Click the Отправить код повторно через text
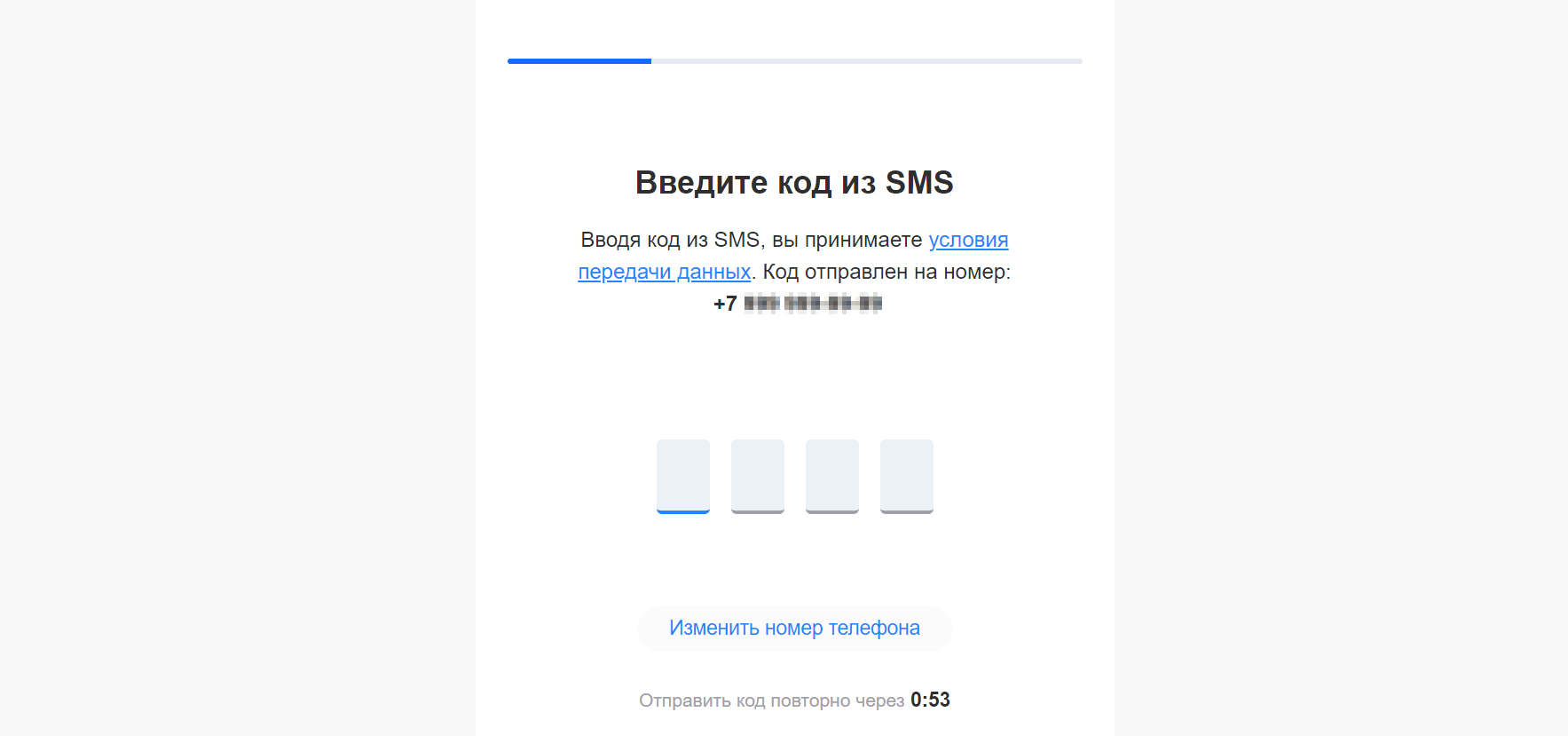This screenshot has width=1568, height=736. pos(771,700)
